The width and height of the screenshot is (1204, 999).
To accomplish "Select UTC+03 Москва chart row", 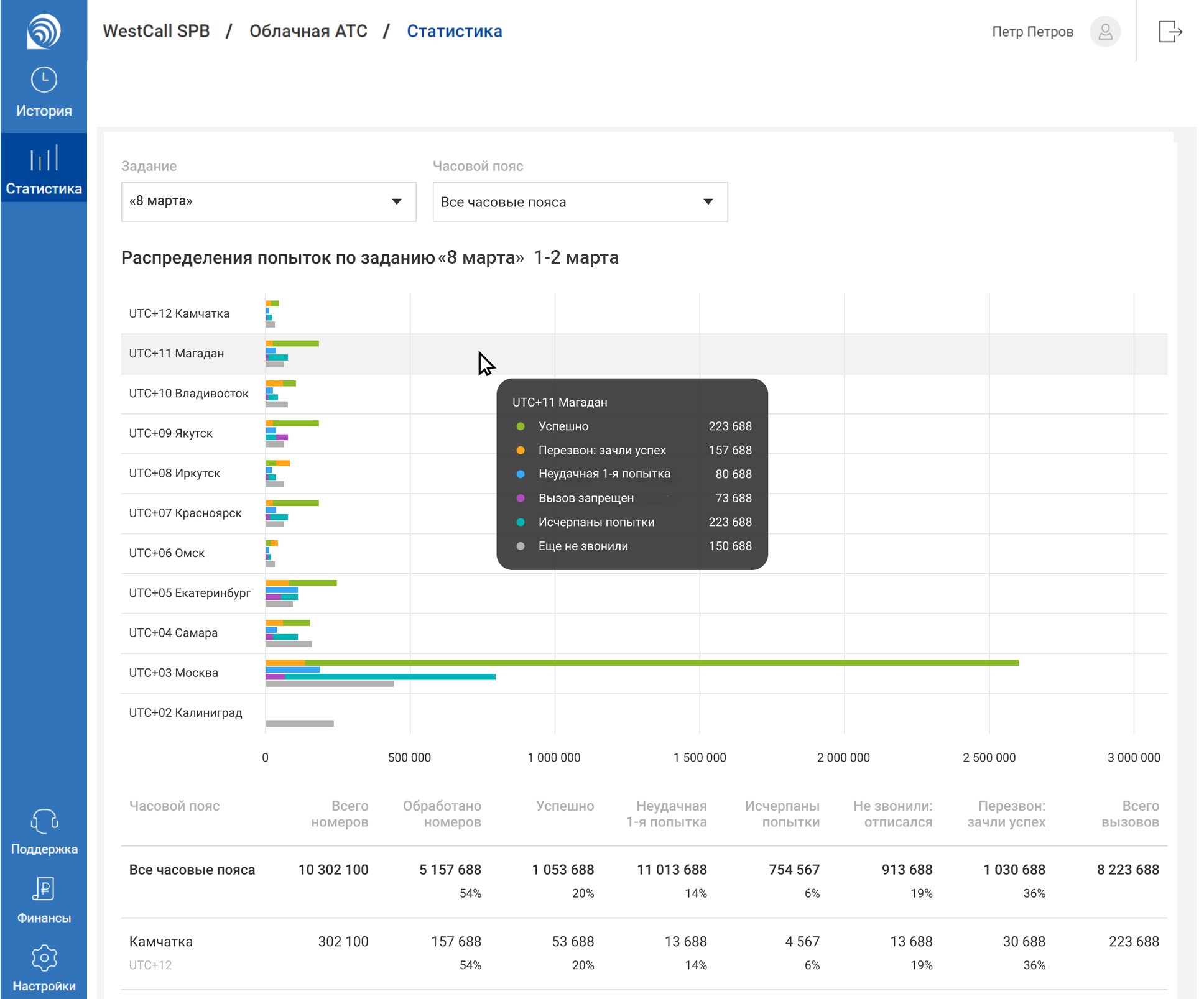I will coord(644,673).
